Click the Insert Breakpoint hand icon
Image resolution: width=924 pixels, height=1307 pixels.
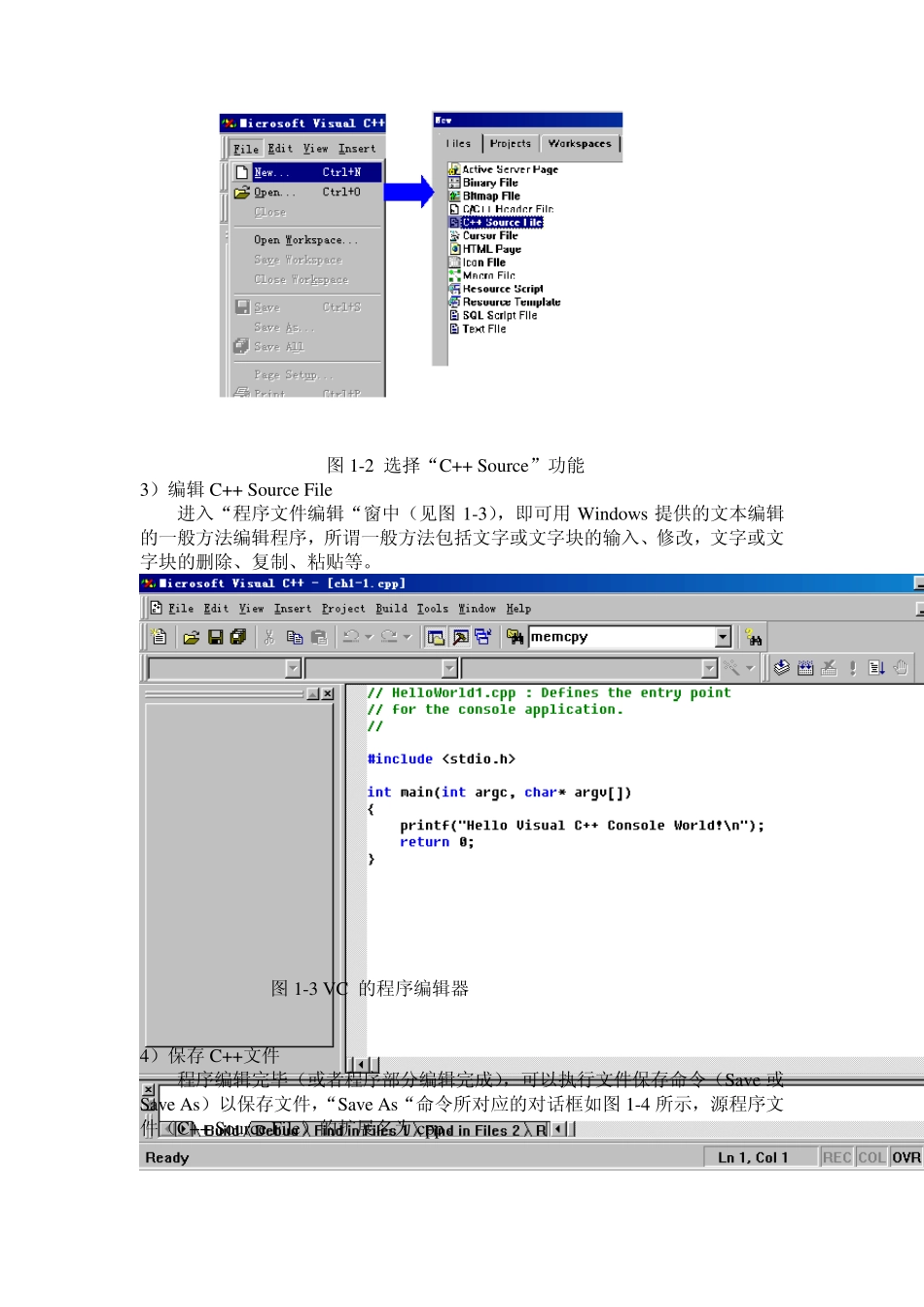[901, 667]
